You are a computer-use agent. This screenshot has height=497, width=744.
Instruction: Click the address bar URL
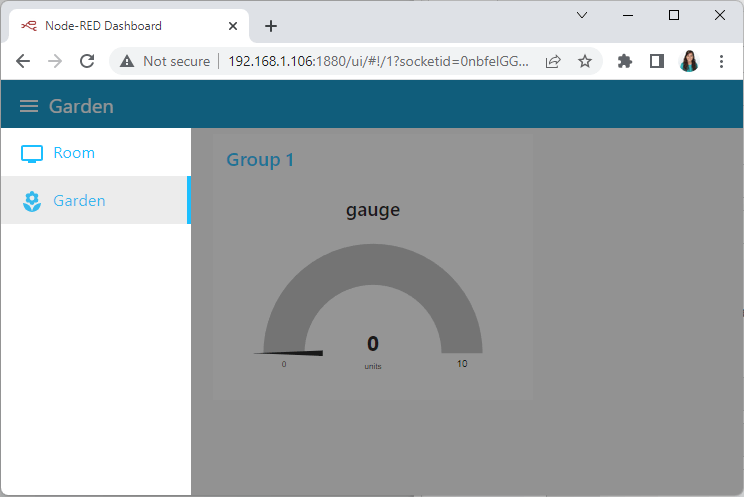(x=378, y=61)
